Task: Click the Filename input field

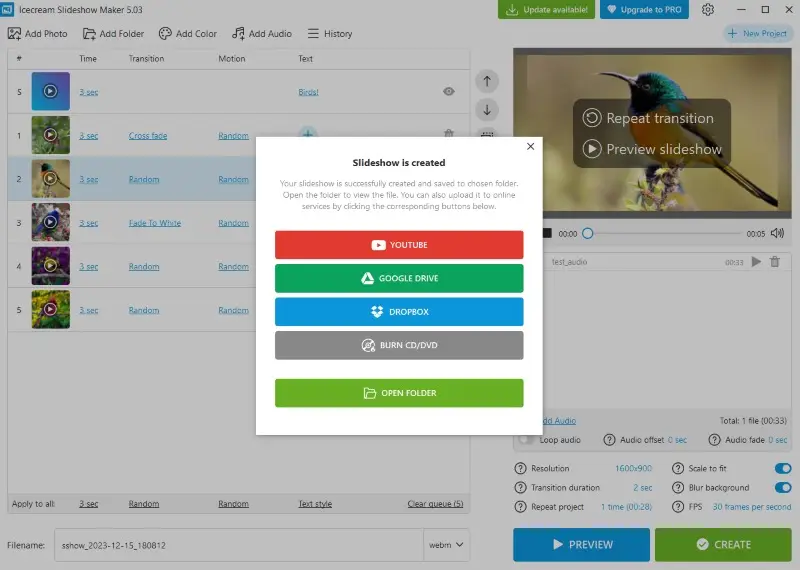Action: [x=239, y=545]
